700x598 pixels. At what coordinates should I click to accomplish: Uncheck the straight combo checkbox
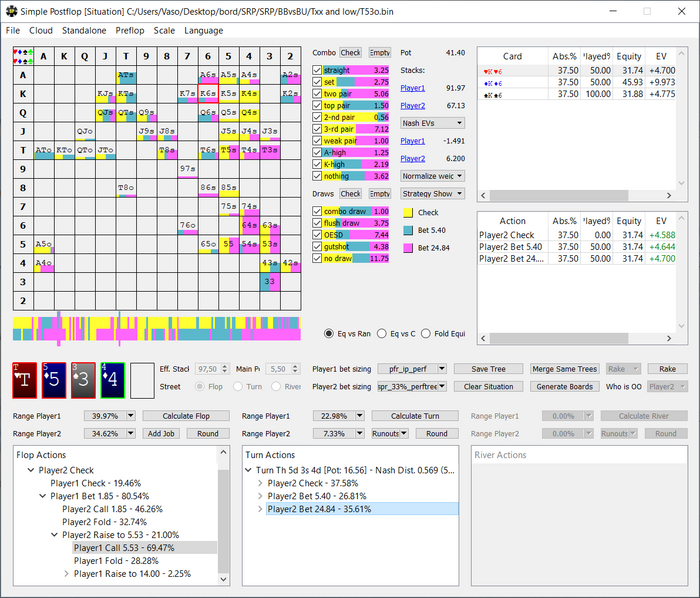(x=318, y=71)
